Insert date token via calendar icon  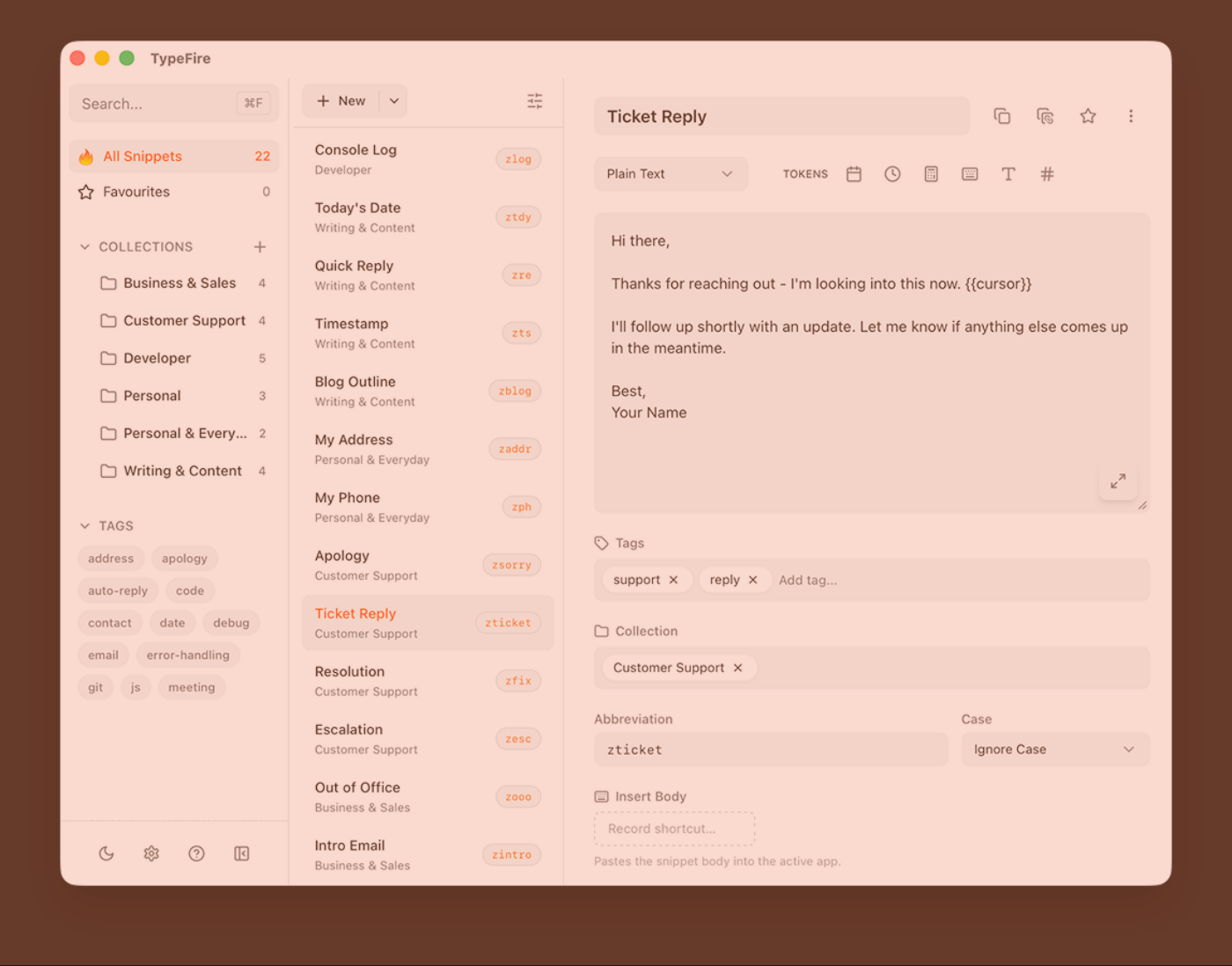click(x=854, y=174)
